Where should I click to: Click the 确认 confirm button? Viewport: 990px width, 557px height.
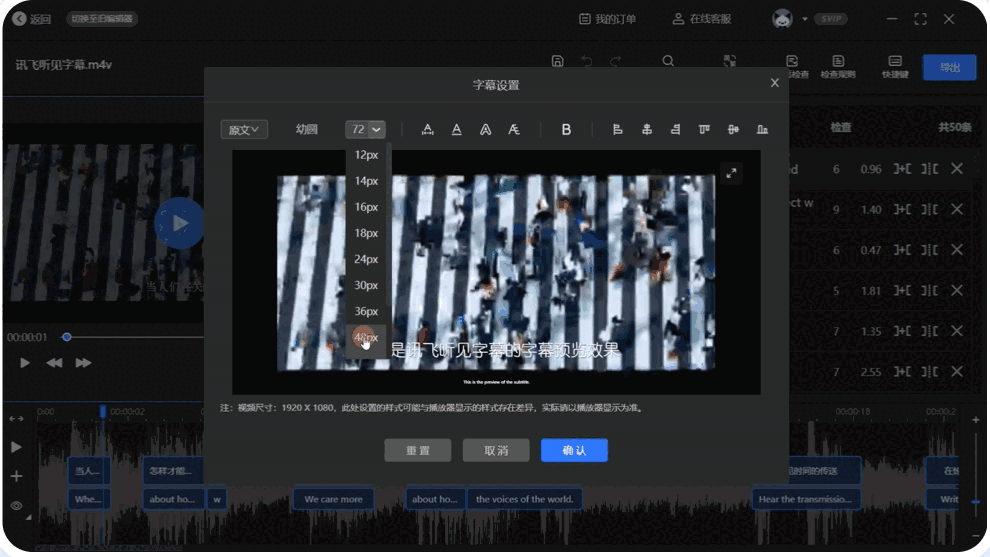(x=574, y=451)
